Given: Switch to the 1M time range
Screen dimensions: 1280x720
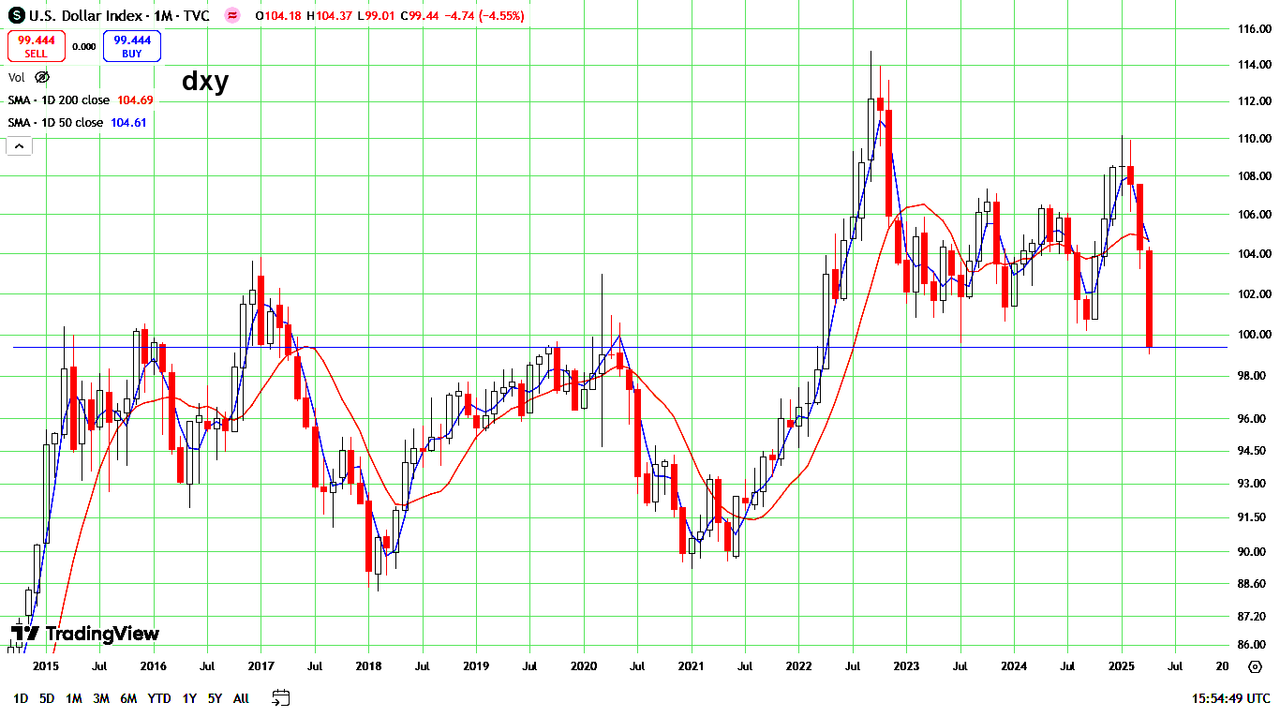Looking at the screenshot, I should point(73,698).
